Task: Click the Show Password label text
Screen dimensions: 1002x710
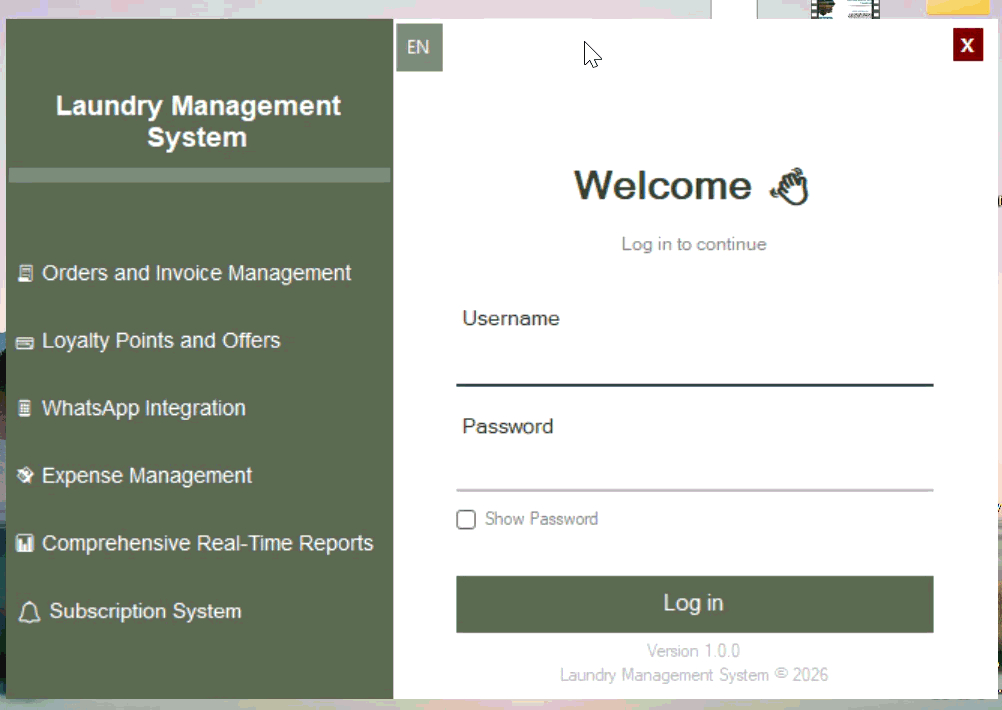Action: (541, 519)
